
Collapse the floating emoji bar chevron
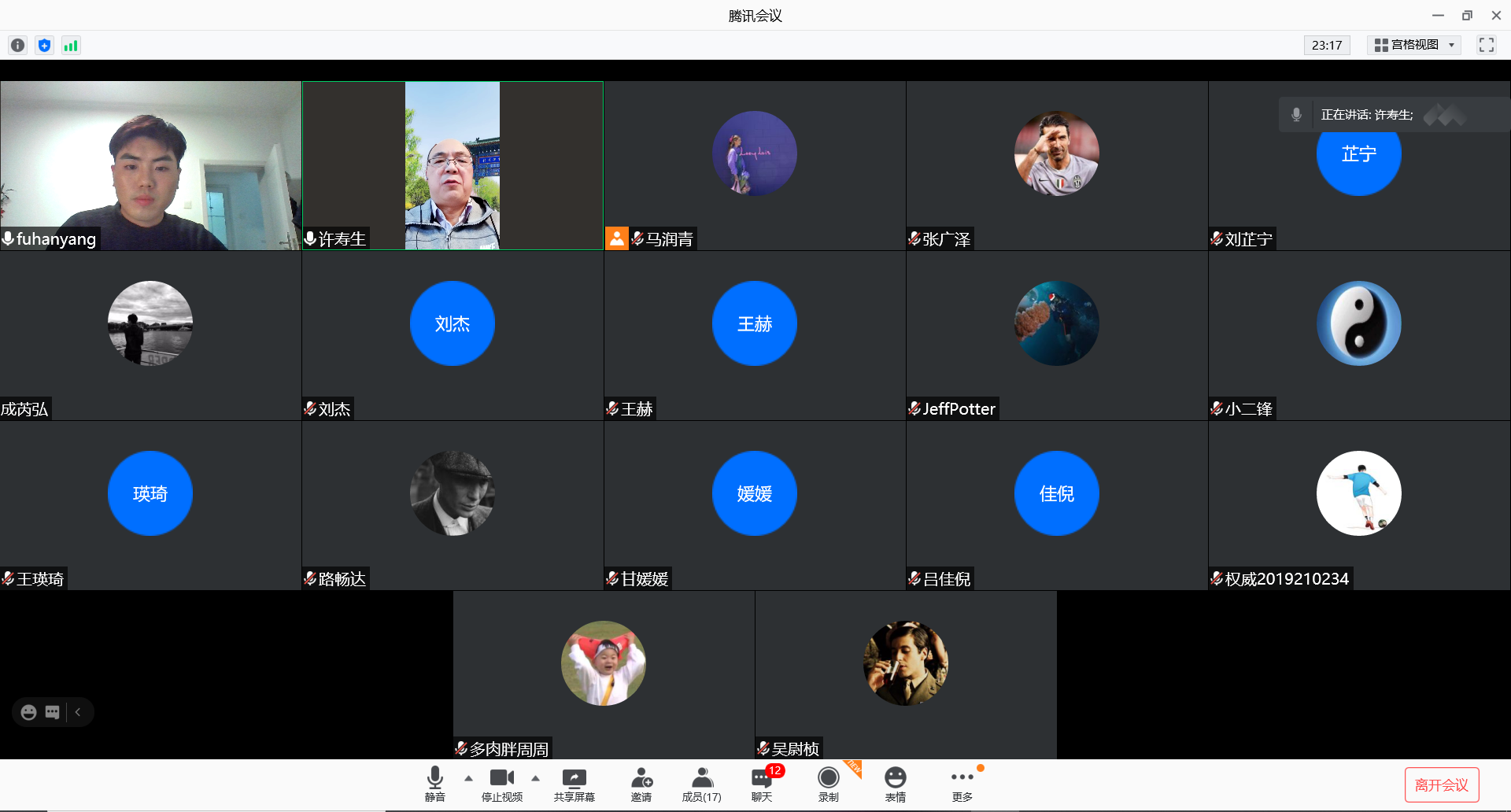click(78, 712)
